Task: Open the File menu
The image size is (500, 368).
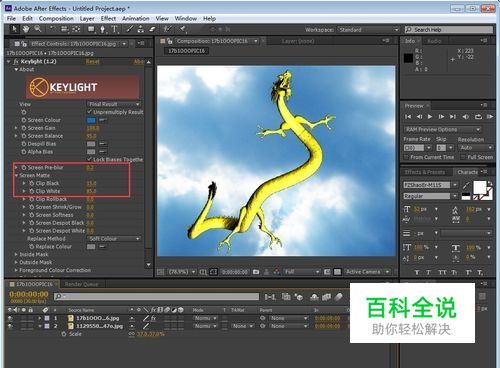Action: click(11, 19)
